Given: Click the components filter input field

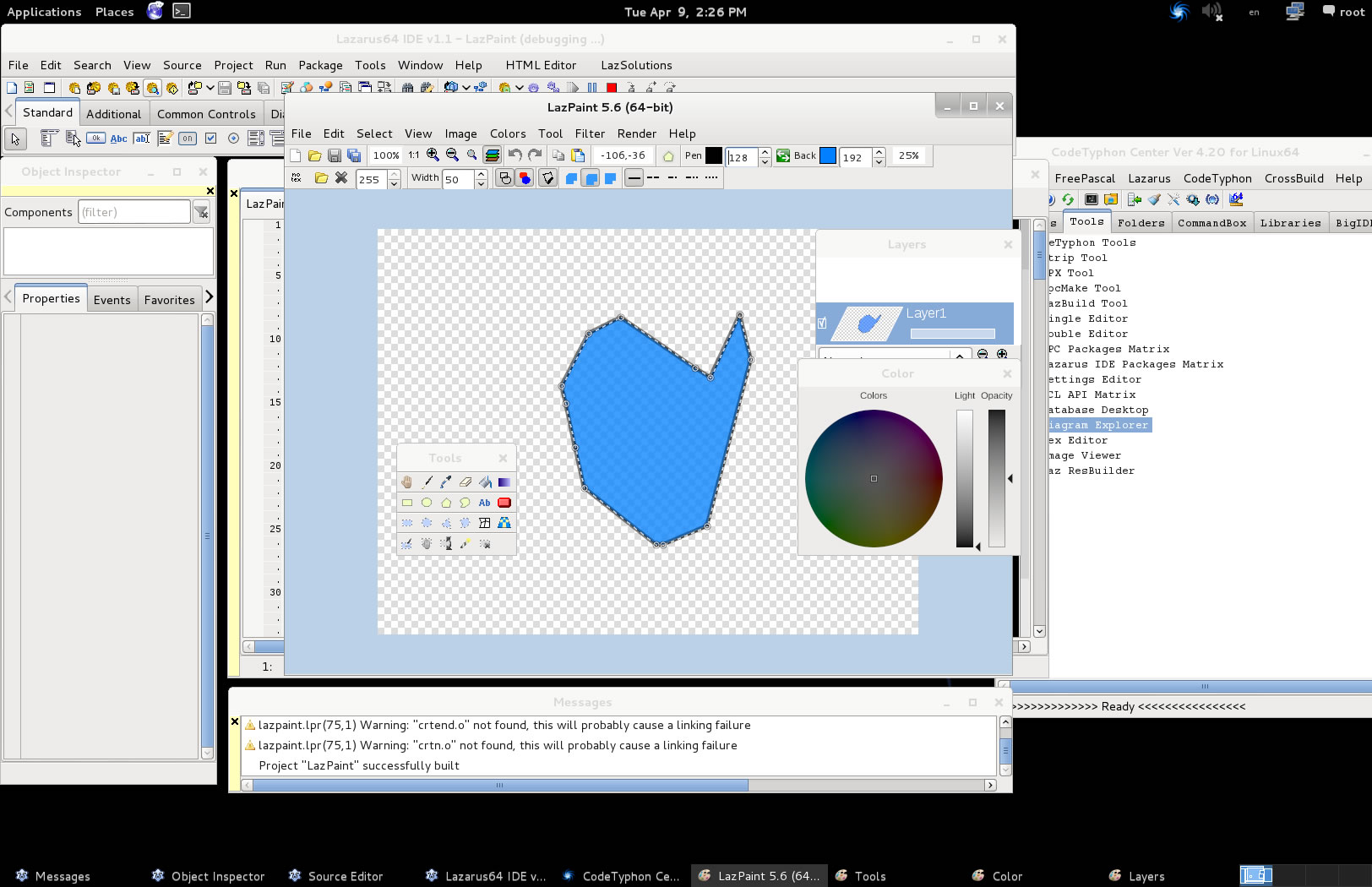Looking at the screenshot, I should click(134, 212).
